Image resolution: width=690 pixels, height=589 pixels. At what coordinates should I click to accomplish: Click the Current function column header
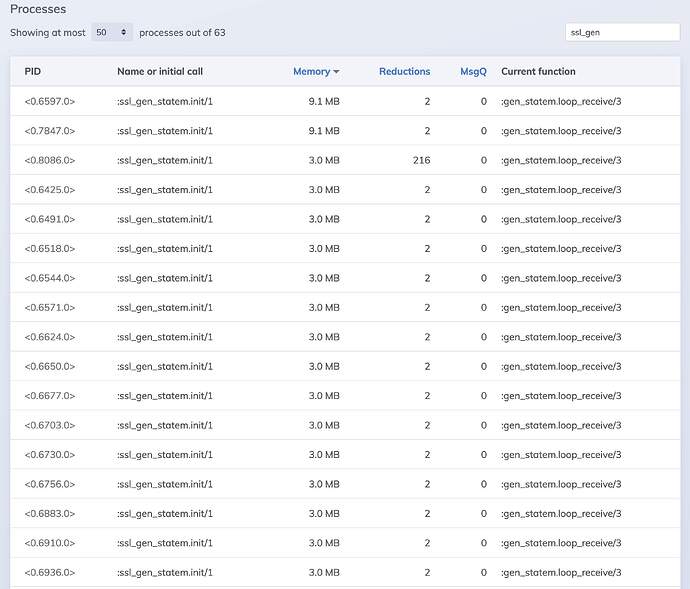[x=538, y=71]
